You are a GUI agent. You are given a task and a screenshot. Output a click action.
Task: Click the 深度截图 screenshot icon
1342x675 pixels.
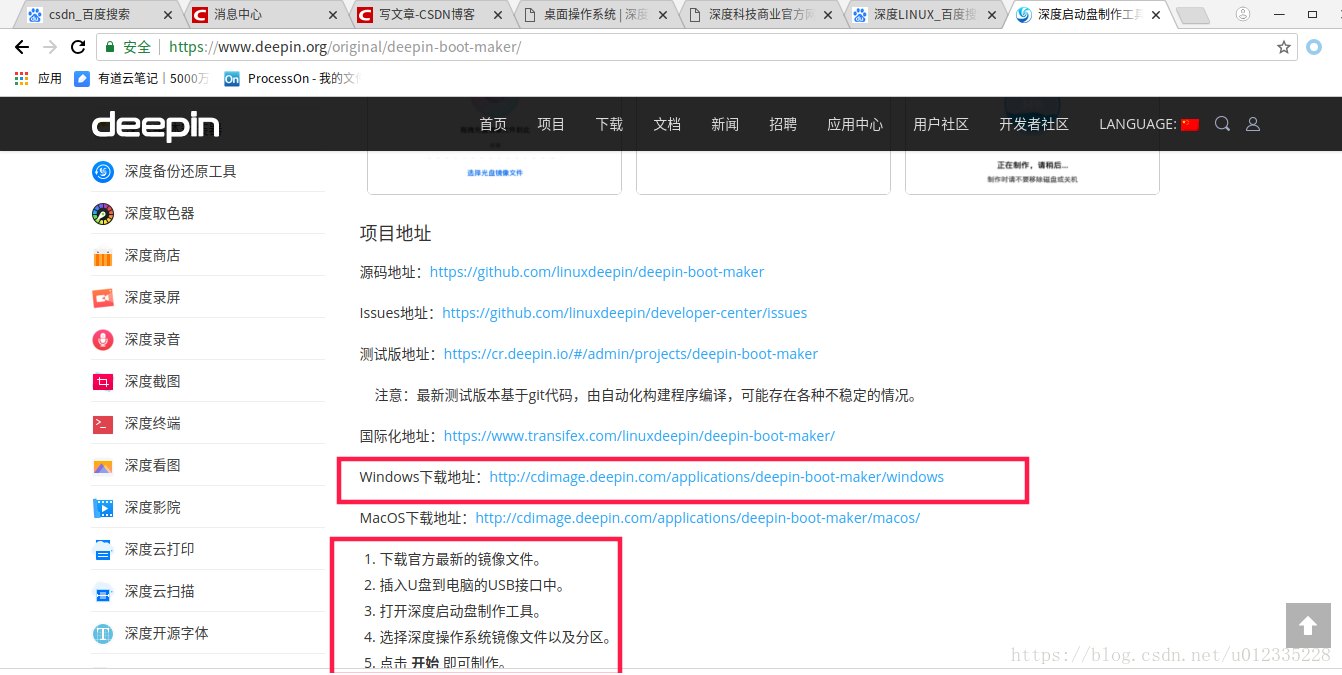tap(103, 382)
